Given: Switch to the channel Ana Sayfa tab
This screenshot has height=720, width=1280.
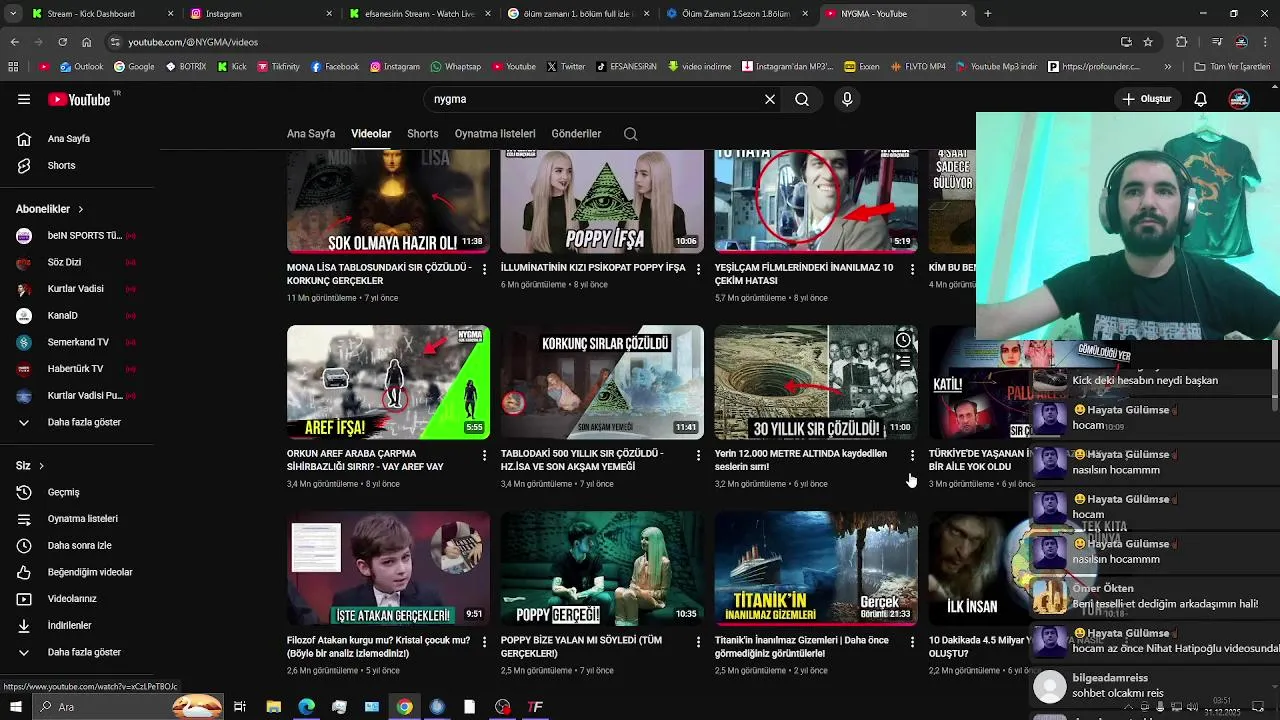Looking at the screenshot, I should pyautogui.click(x=311, y=134).
